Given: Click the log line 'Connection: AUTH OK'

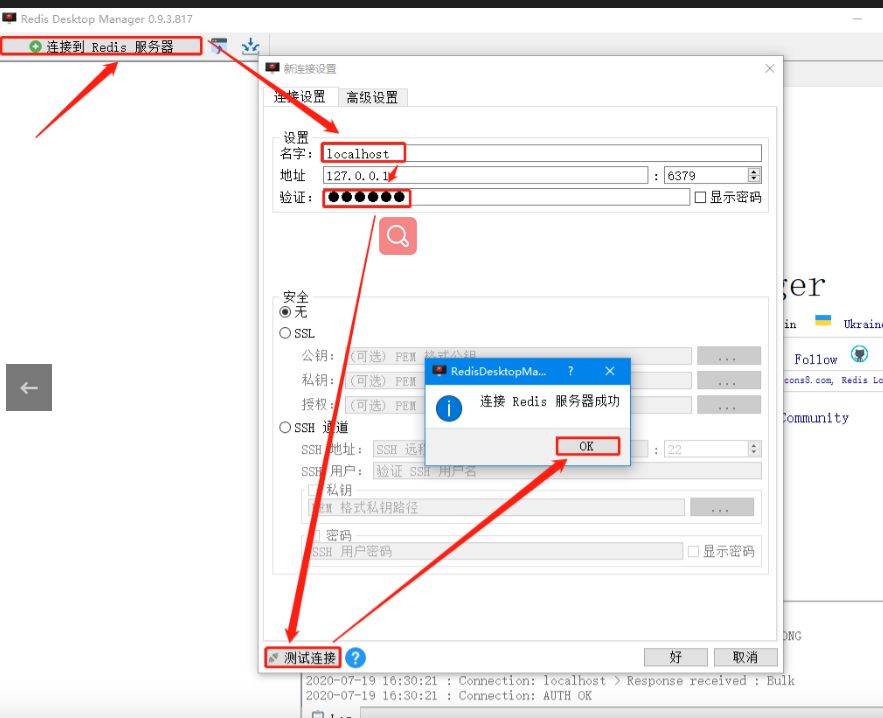Looking at the screenshot, I should 448,695.
